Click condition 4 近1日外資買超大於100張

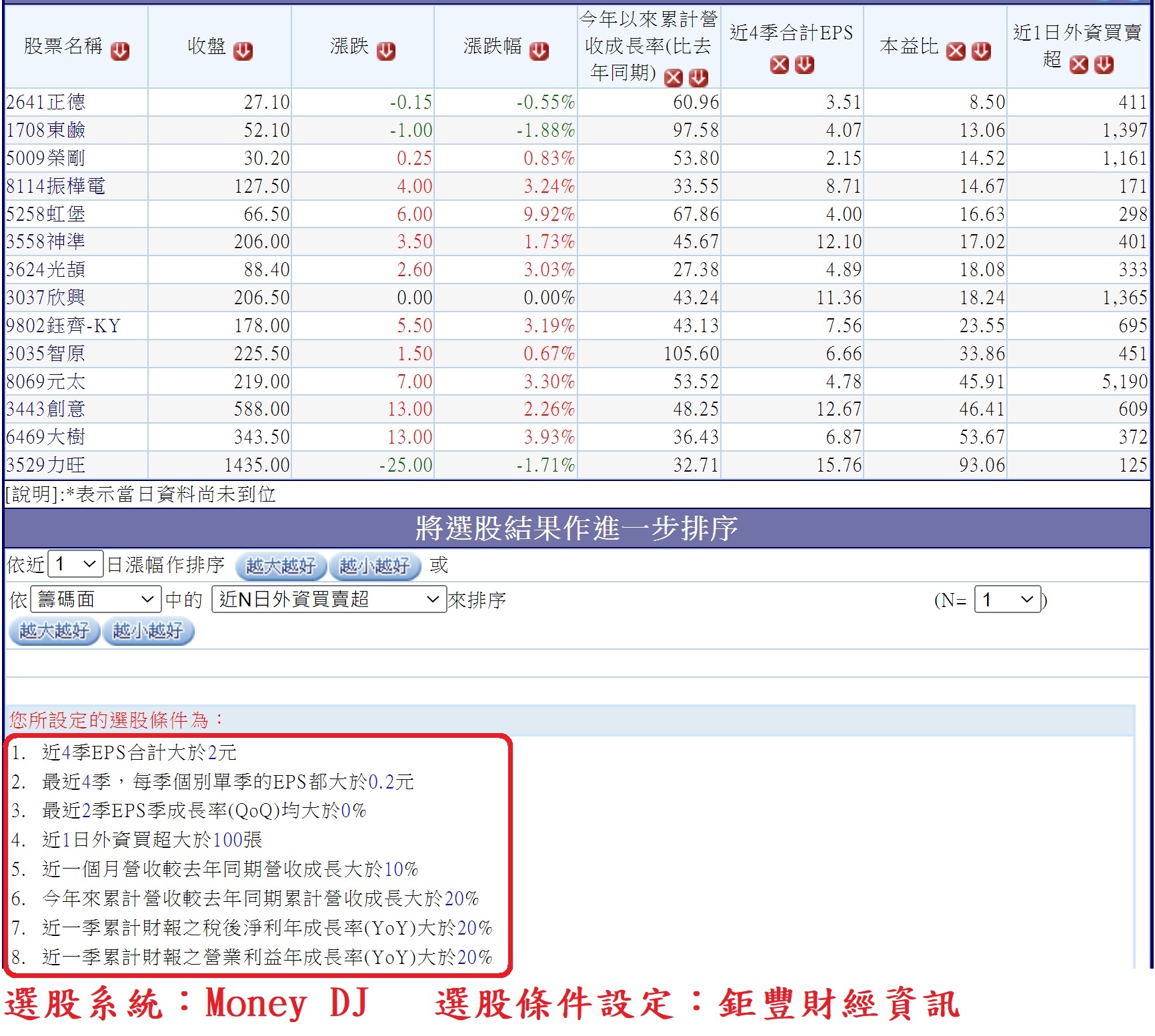point(152,840)
